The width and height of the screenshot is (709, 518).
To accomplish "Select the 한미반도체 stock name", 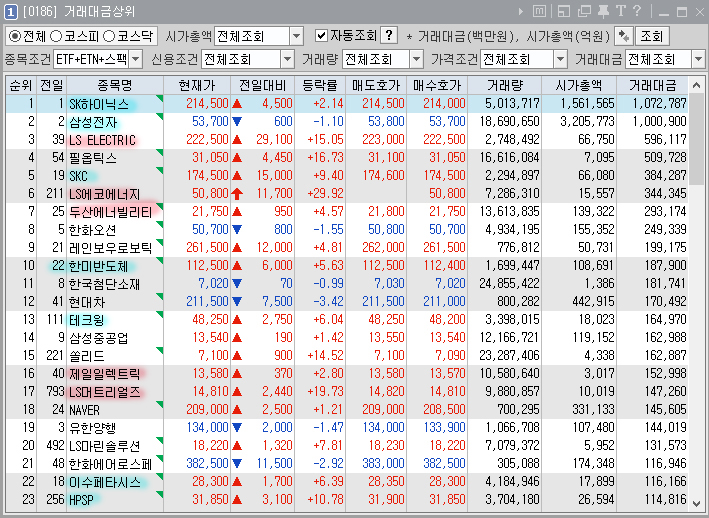I will [x=99, y=266].
